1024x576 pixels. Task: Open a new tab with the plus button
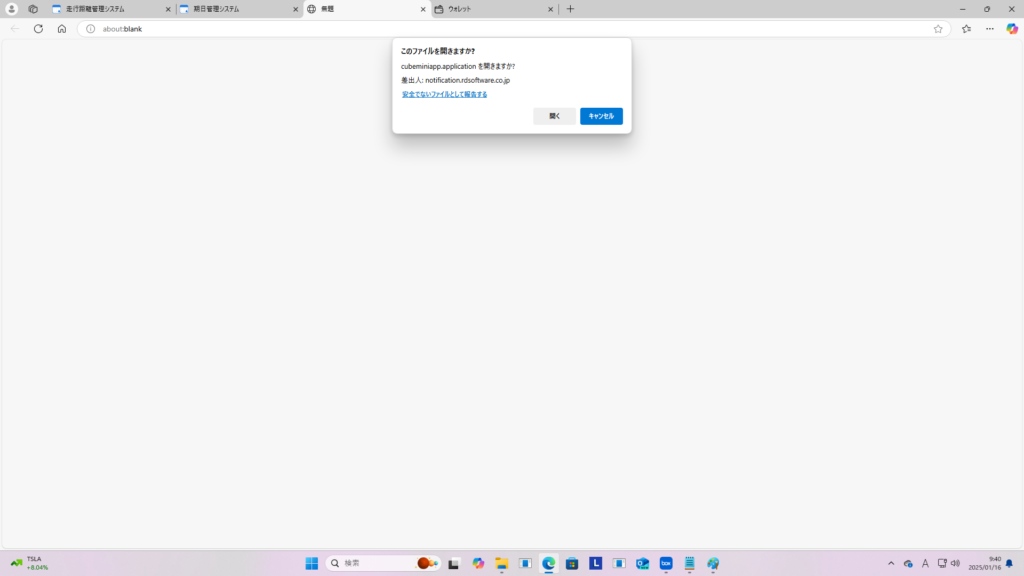pos(570,9)
